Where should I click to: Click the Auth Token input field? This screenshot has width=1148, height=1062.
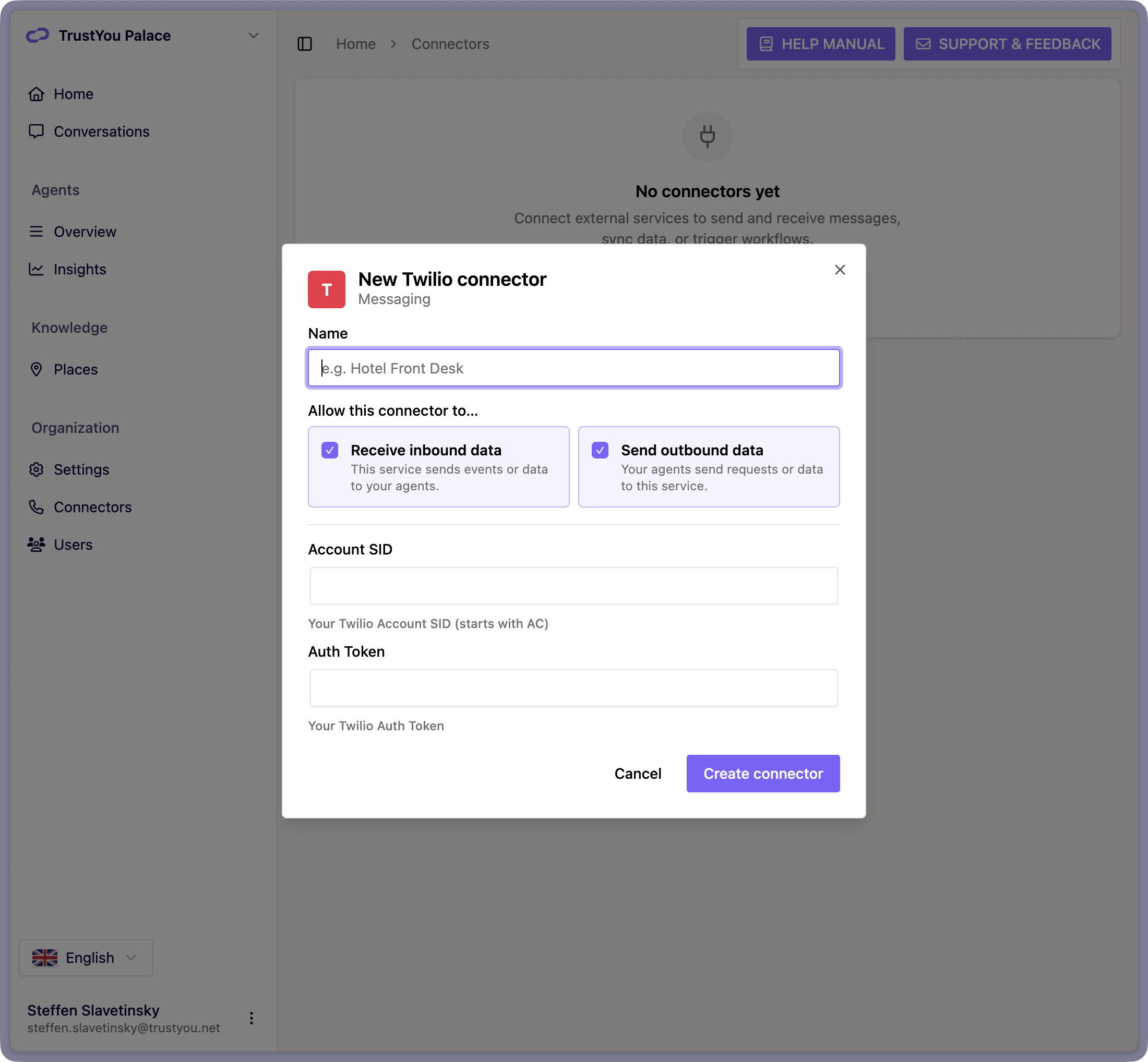573,688
